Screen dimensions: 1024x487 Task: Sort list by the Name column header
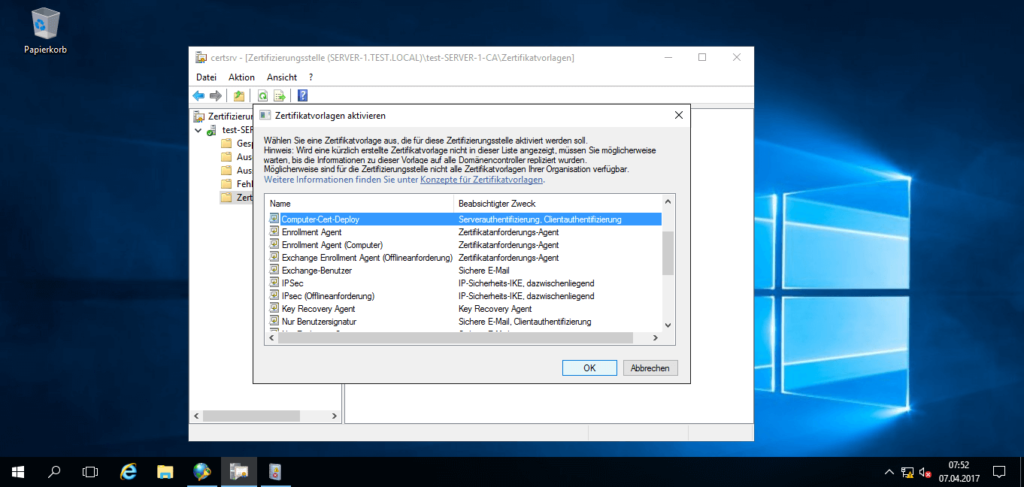pos(360,204)
